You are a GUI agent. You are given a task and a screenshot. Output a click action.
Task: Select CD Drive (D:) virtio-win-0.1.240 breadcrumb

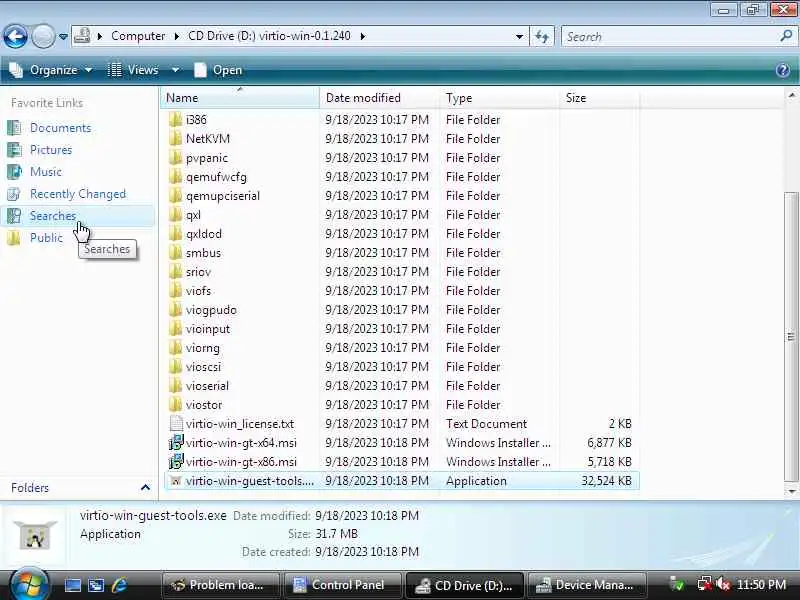(269, 36)
